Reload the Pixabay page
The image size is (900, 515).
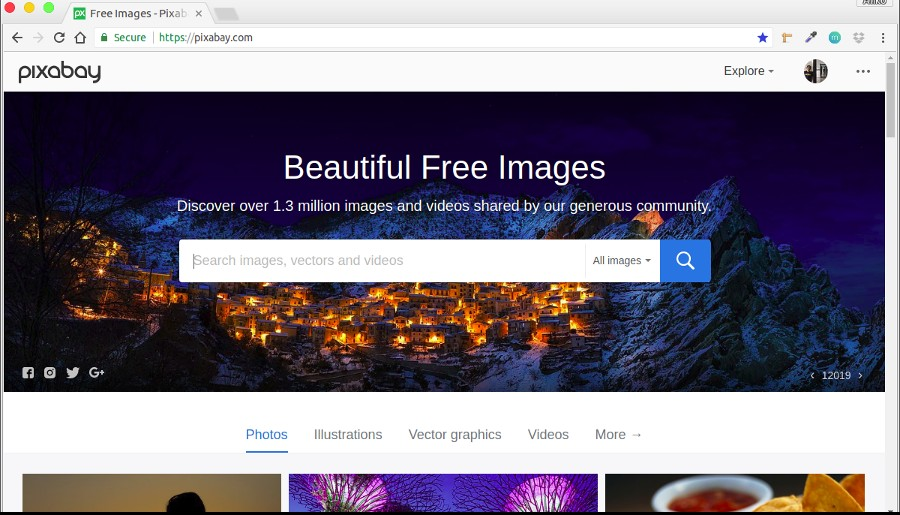pyautogui.click(x=59, y=38)
